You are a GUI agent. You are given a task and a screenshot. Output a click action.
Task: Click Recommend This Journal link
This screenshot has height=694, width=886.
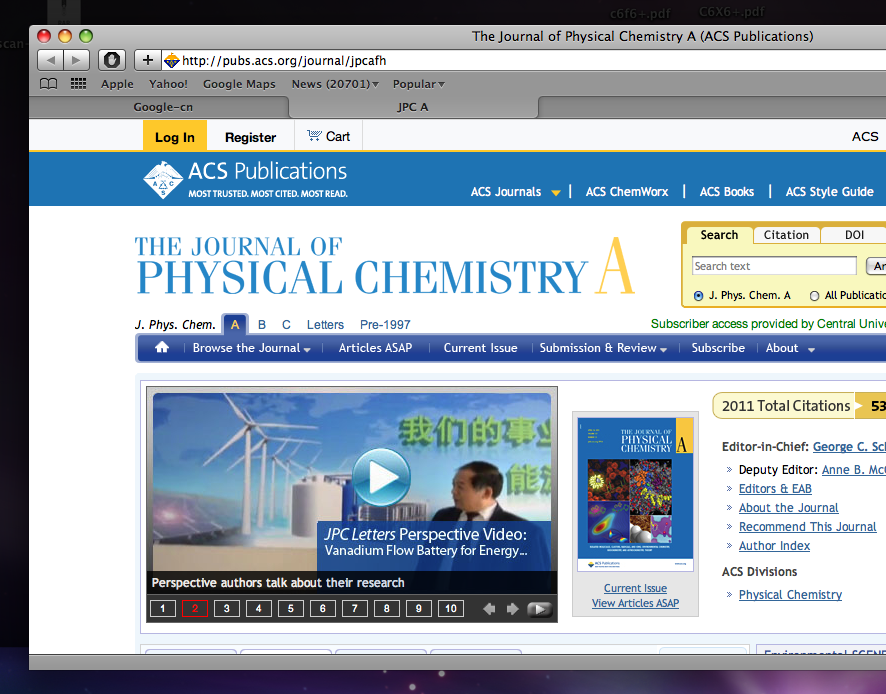point(807,527)
